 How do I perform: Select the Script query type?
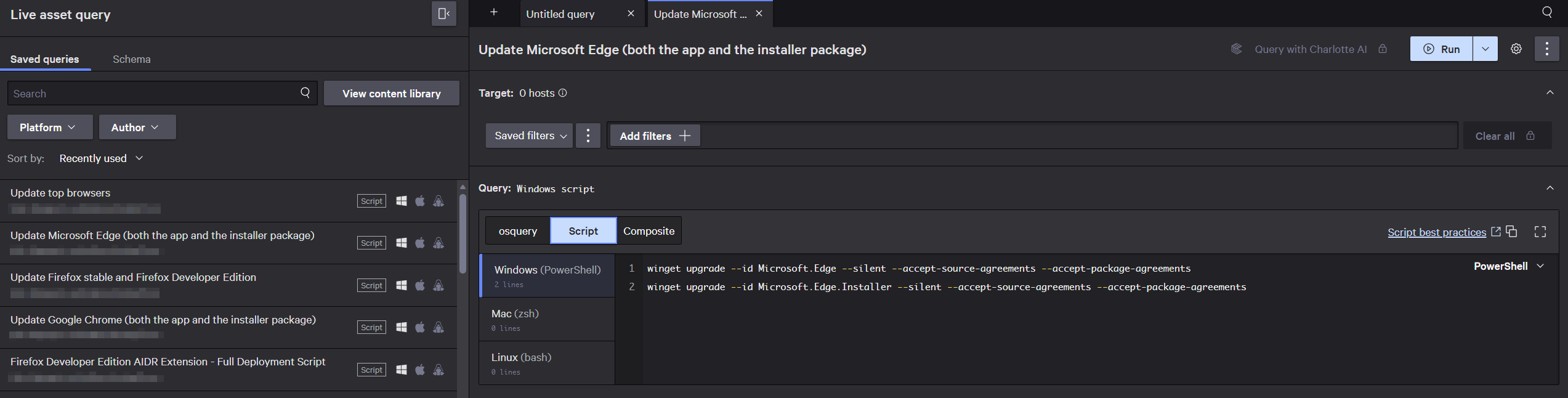(x=583, y=230)
